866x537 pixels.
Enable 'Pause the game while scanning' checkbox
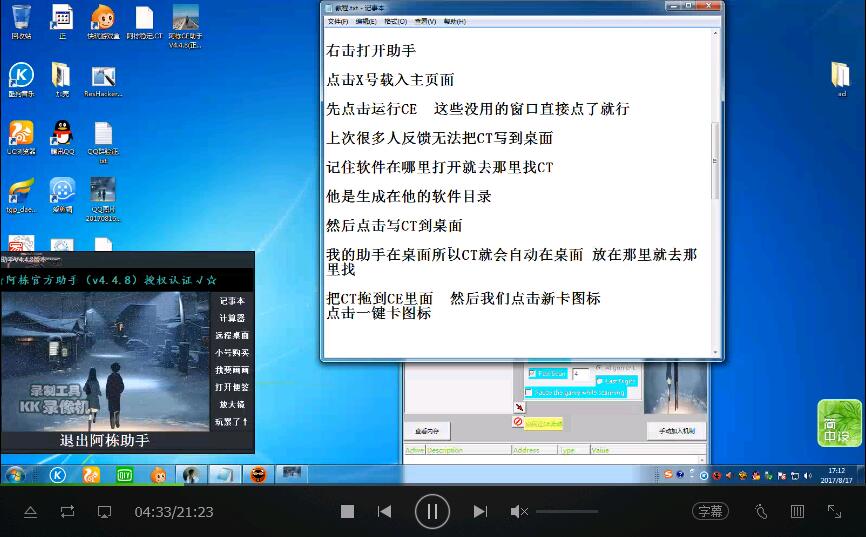point(529,393)
